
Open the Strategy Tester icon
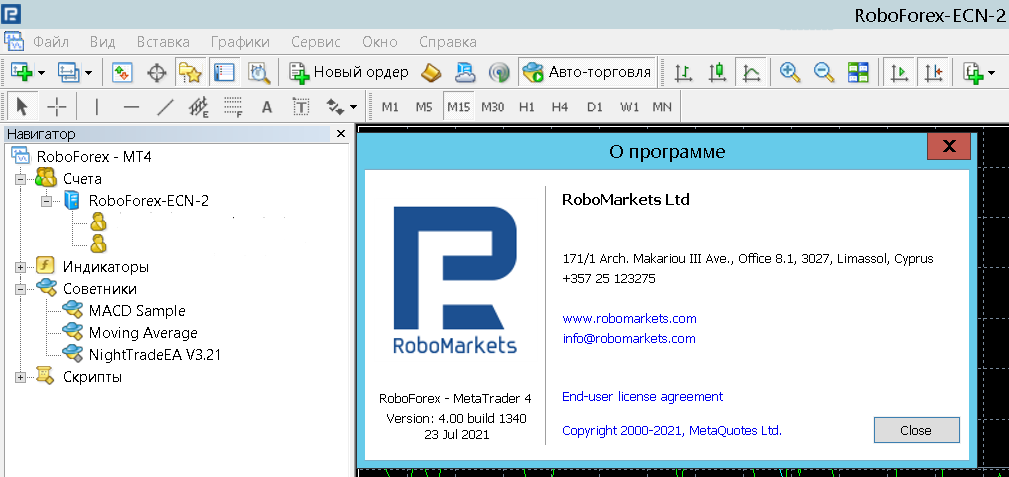pyautogui.click(x=259, y=72)
